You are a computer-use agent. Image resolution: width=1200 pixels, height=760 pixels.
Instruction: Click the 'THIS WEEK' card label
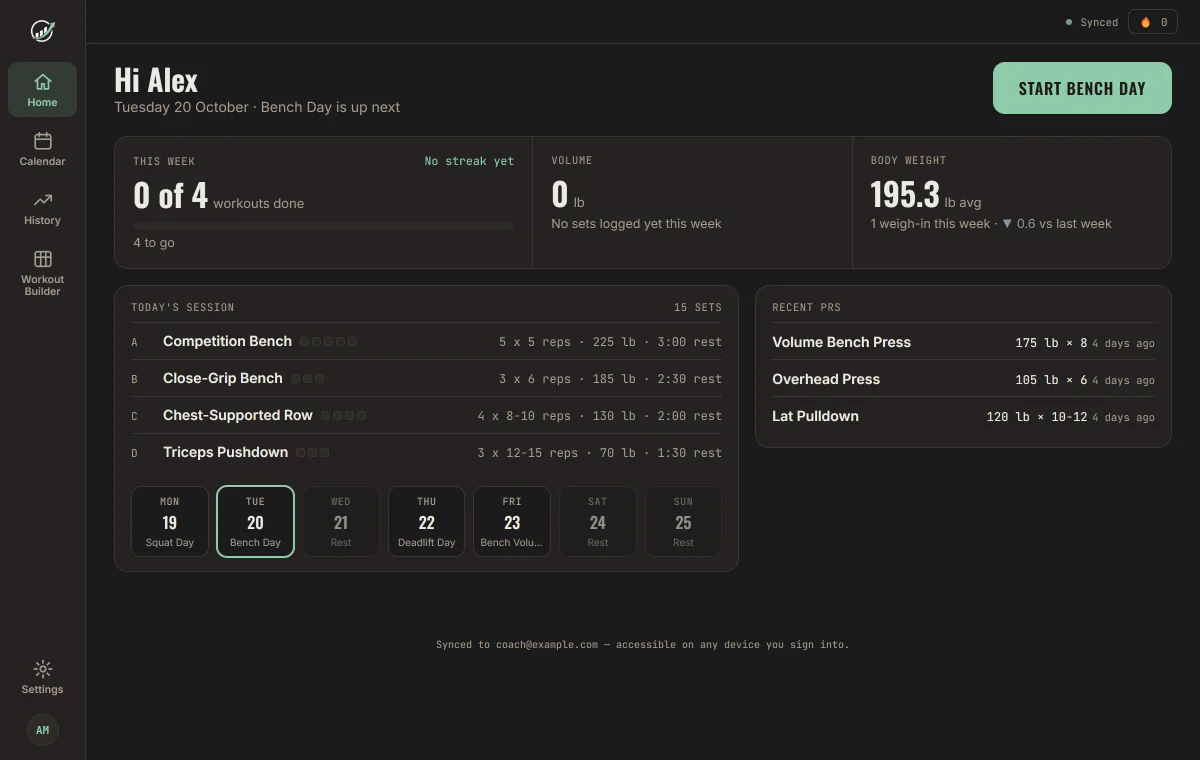tap(164, 161)
